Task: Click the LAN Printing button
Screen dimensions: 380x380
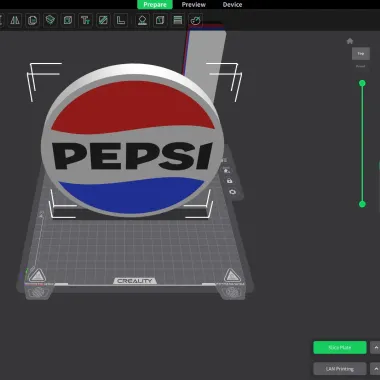Action: click(340, 369)
